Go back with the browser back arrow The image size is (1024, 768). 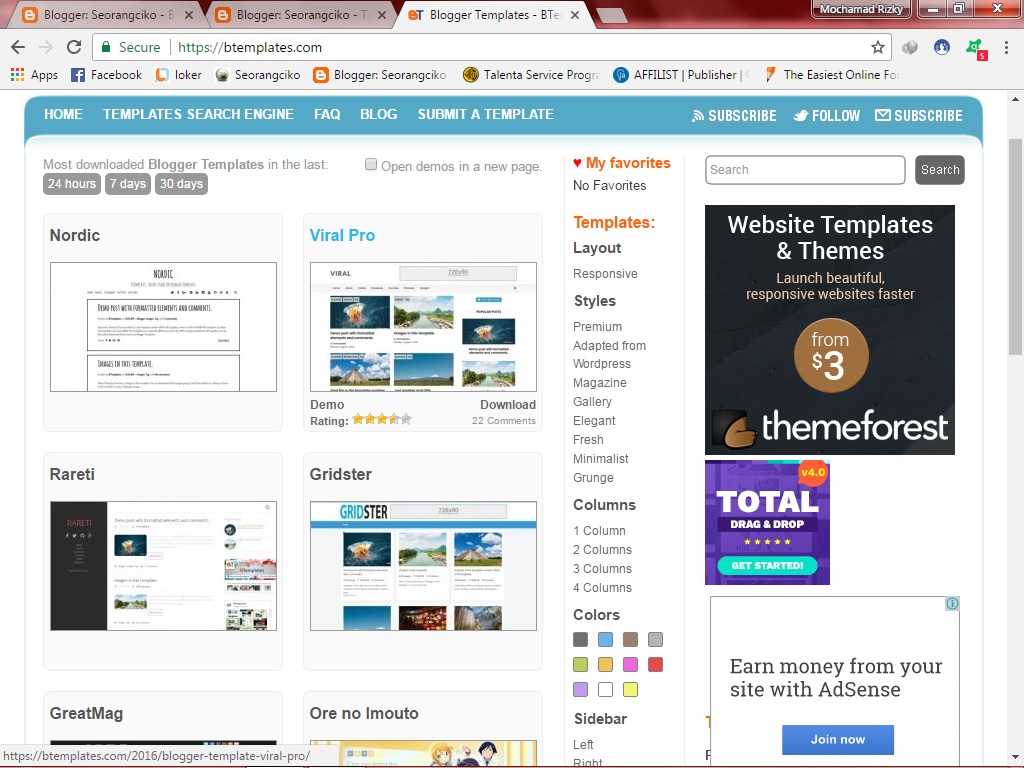coord(18,47)
